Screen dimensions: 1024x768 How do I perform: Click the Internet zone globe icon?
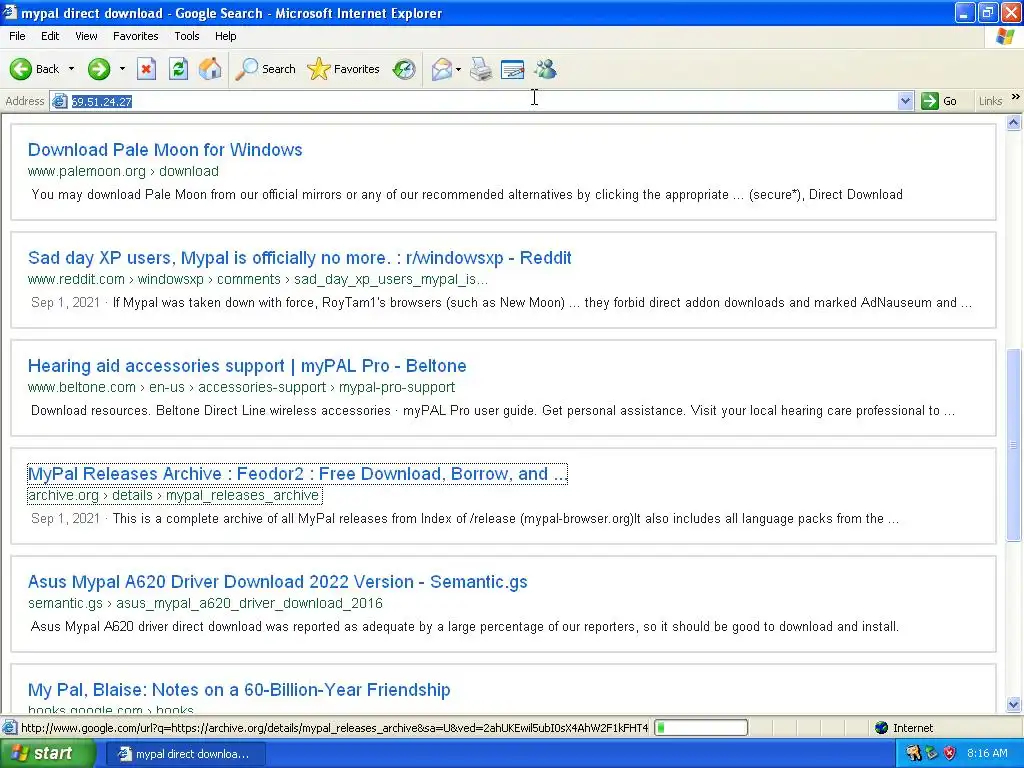(882, 728)
